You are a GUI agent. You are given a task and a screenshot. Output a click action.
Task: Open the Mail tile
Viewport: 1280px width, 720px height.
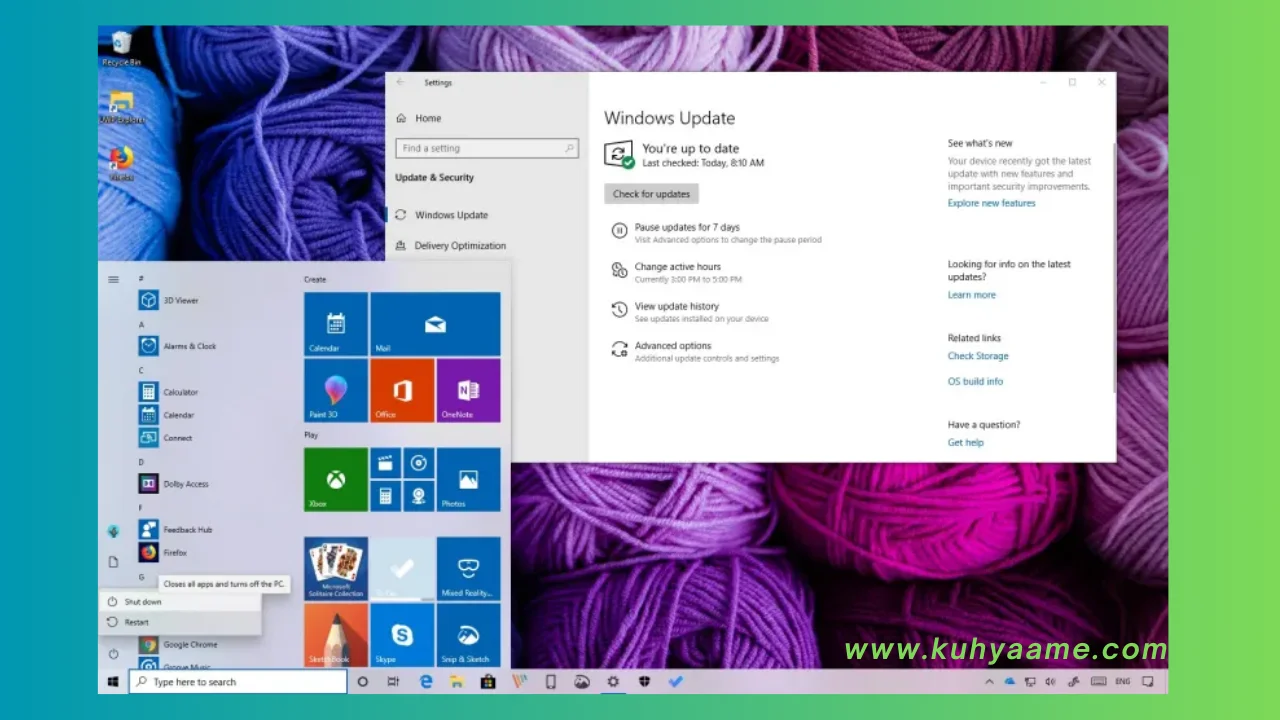coord(435,324)
